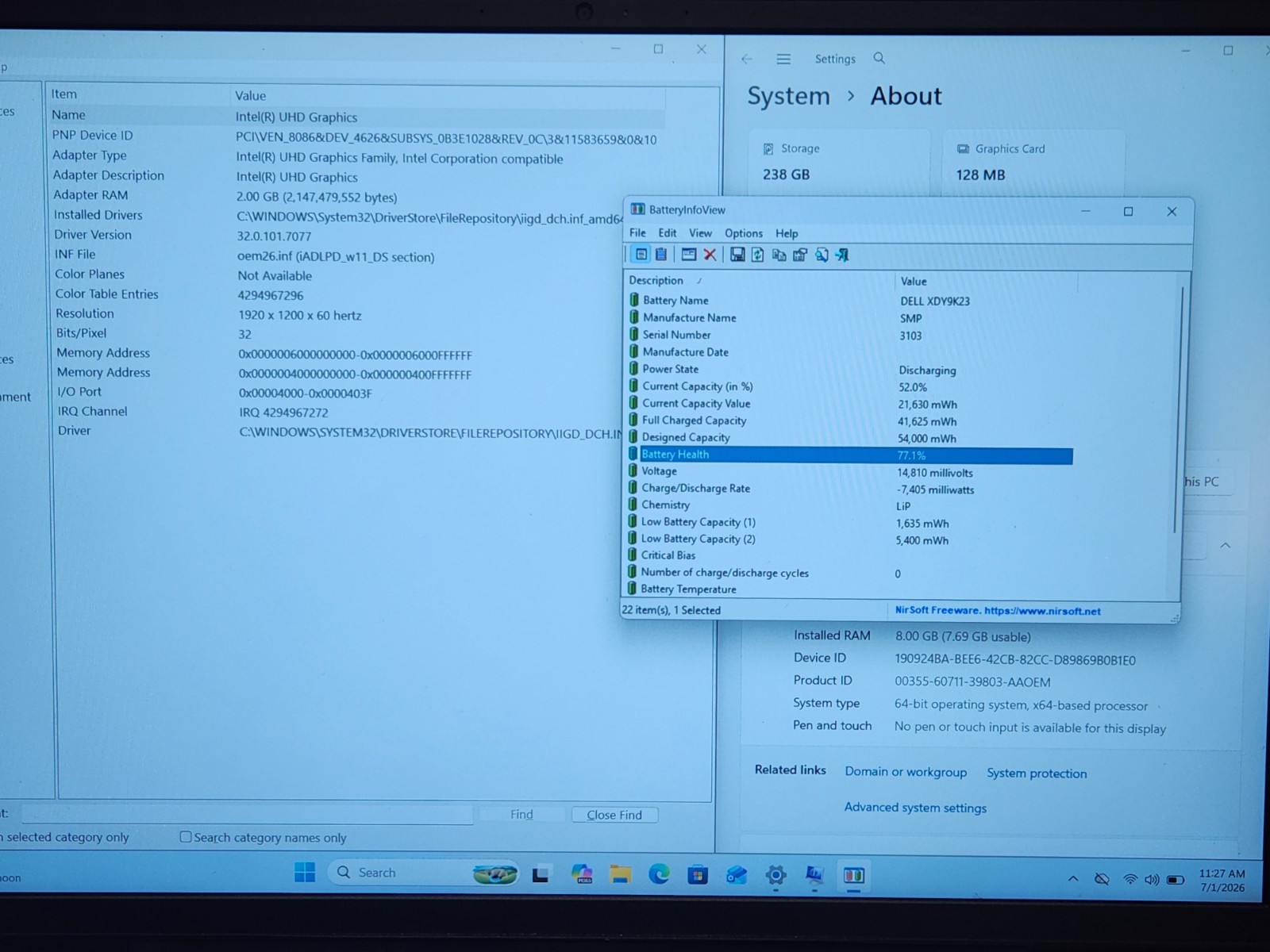Collapse section with chevron in Settings About

[x=1226, y=545]
